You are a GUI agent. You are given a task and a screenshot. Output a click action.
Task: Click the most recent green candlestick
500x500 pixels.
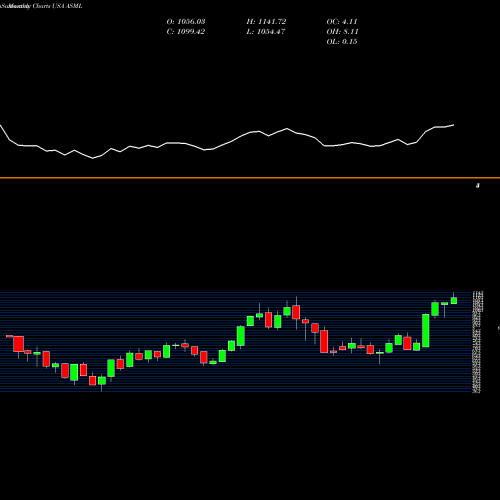454,300
